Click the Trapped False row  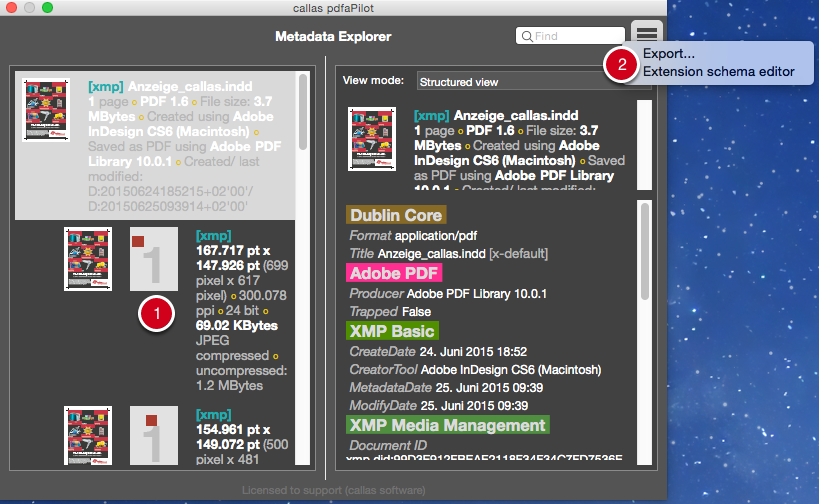coord(390,312)
